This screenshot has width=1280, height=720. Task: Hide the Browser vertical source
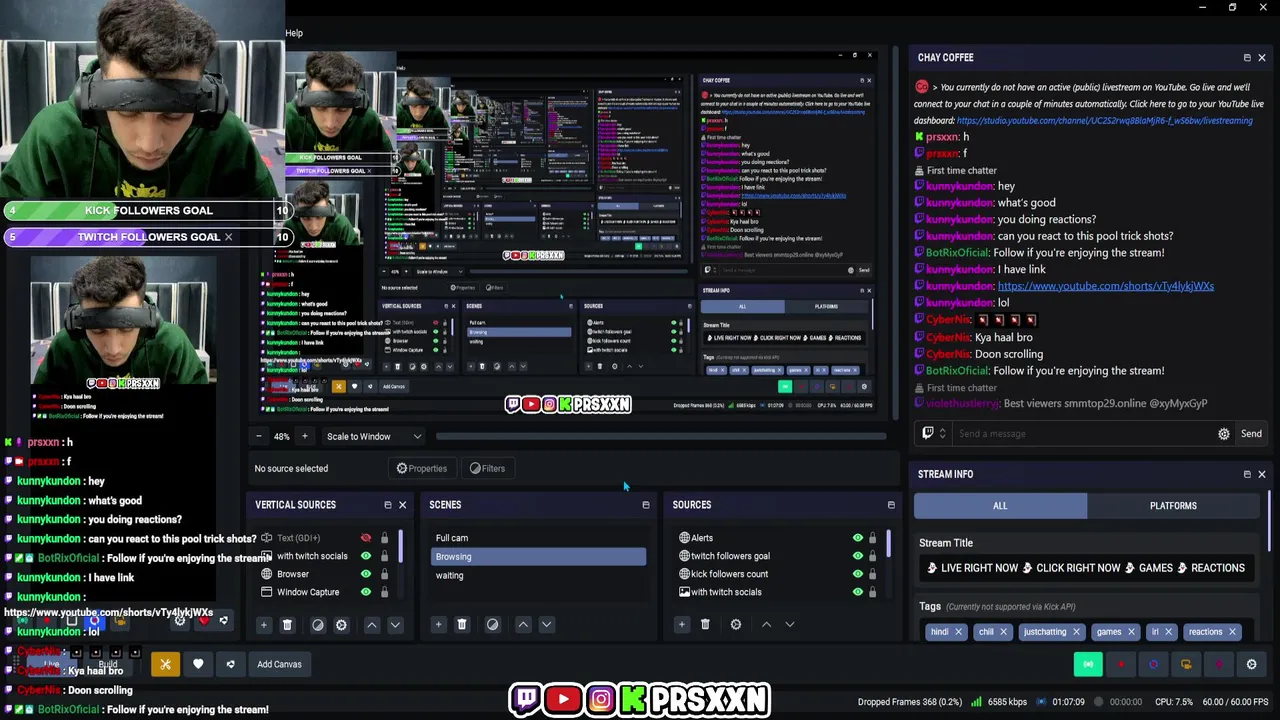coord(366,574)
